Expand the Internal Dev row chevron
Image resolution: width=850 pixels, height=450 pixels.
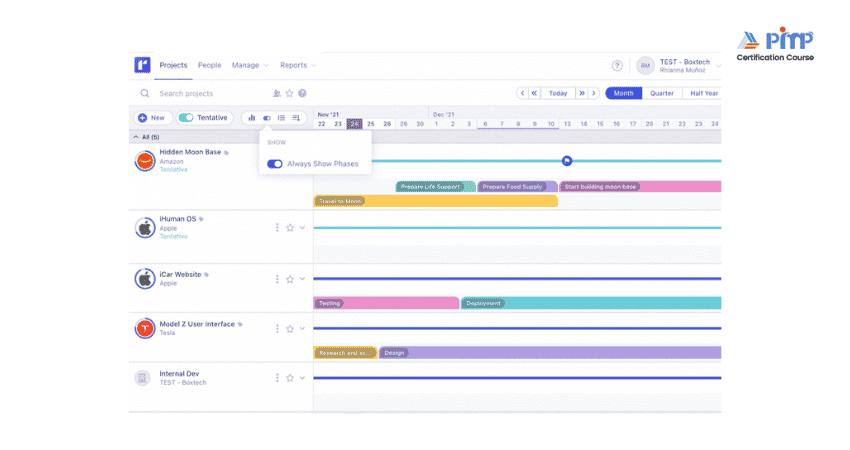[302, 378]
